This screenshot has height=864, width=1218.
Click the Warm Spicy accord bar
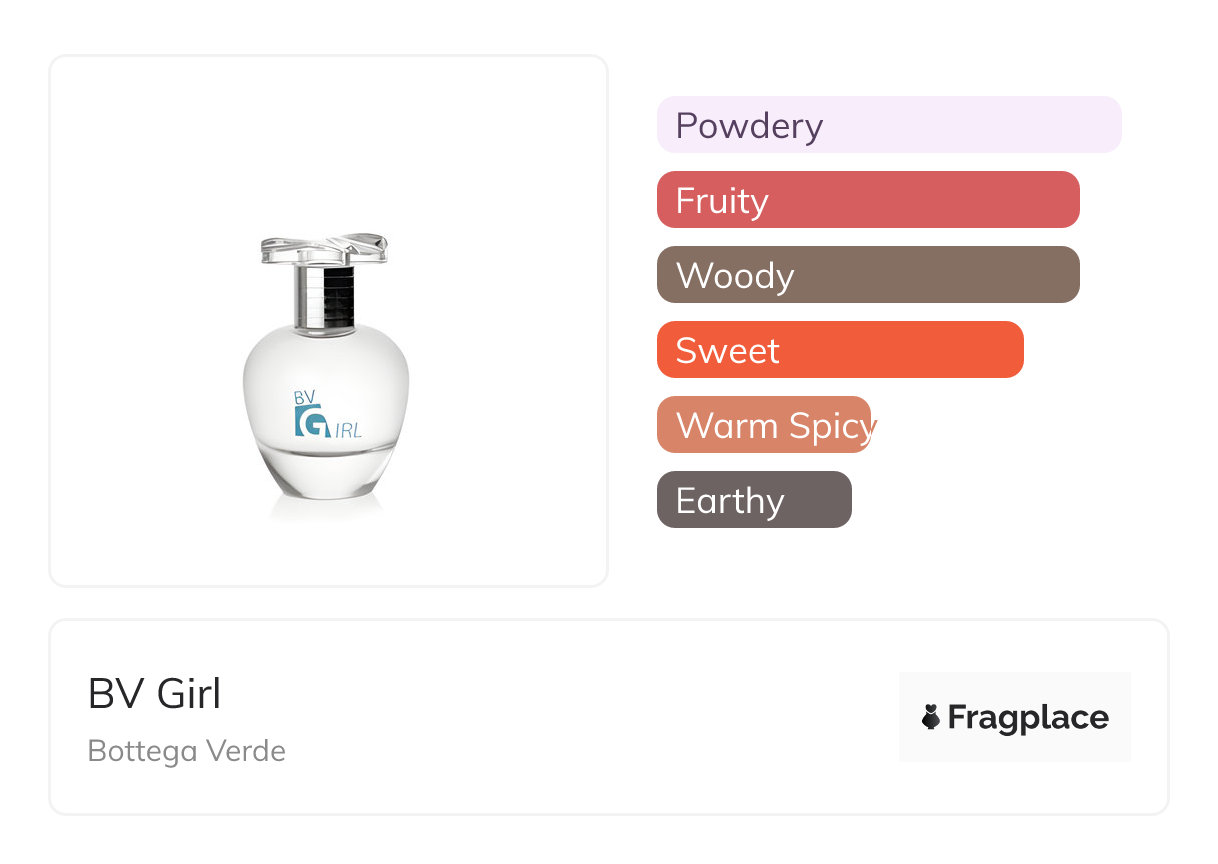tap(764, 425)
